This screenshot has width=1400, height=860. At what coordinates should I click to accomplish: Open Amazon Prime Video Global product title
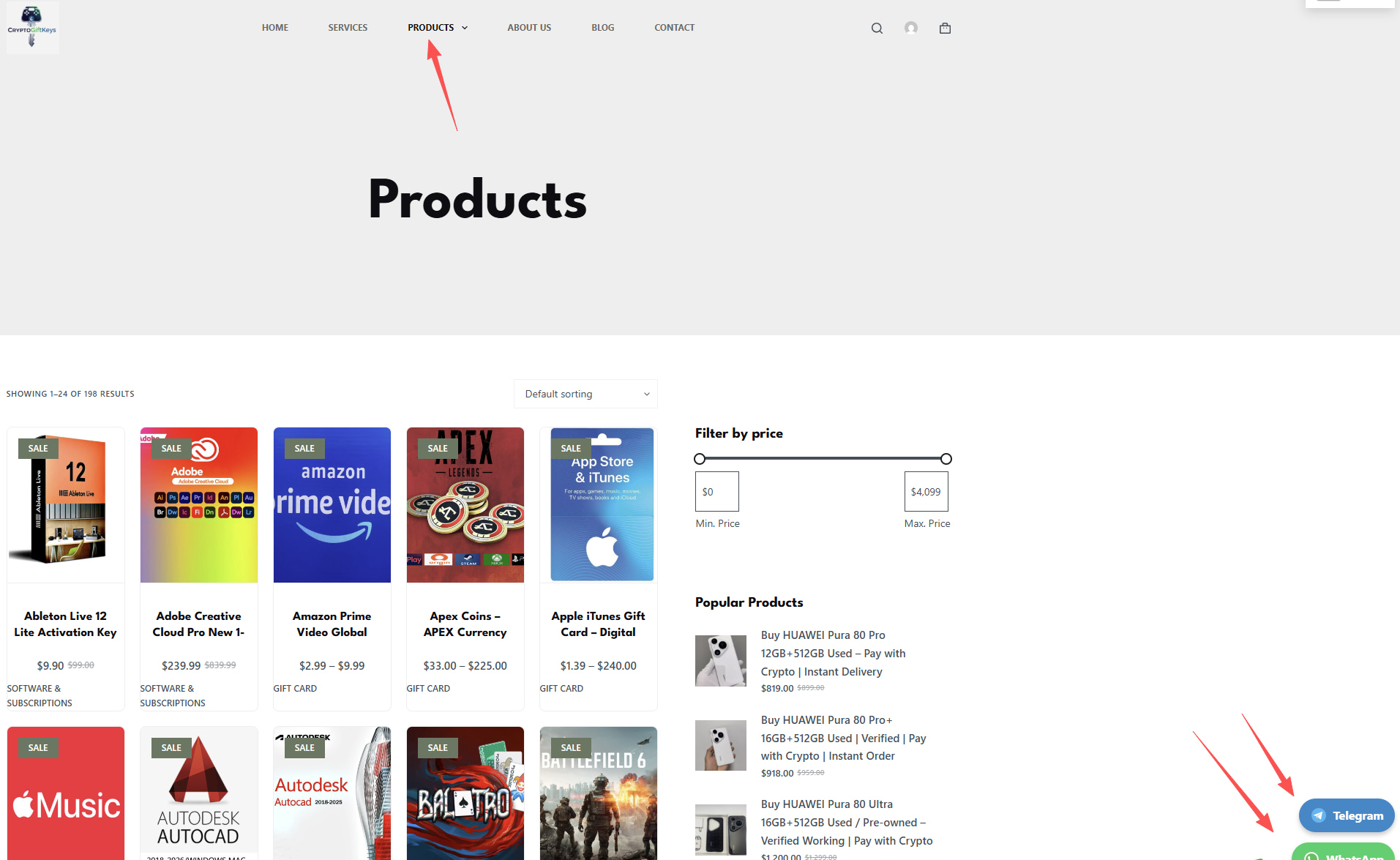[332, 624]
